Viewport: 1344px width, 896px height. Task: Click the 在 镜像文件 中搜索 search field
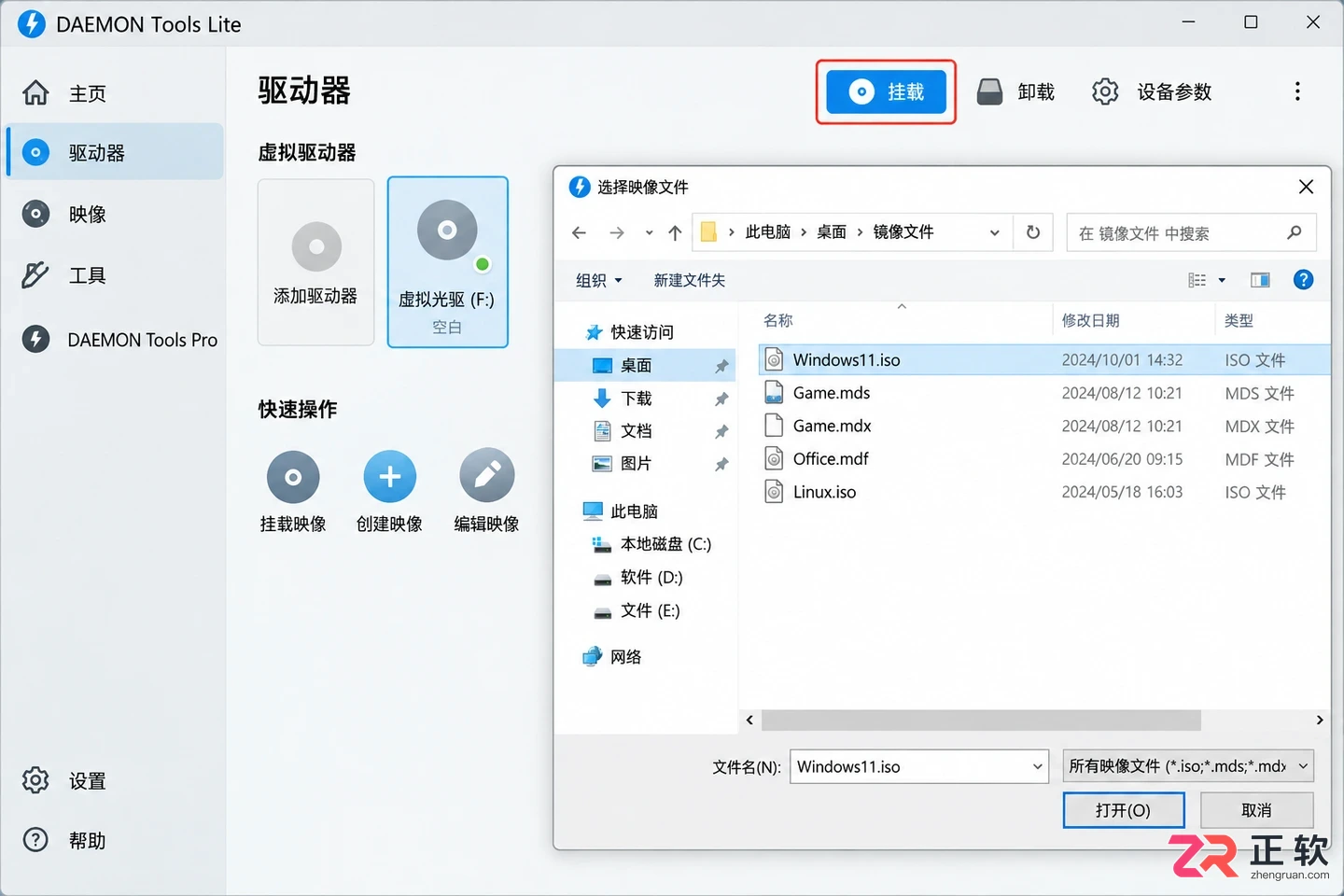click(1191, 232)
